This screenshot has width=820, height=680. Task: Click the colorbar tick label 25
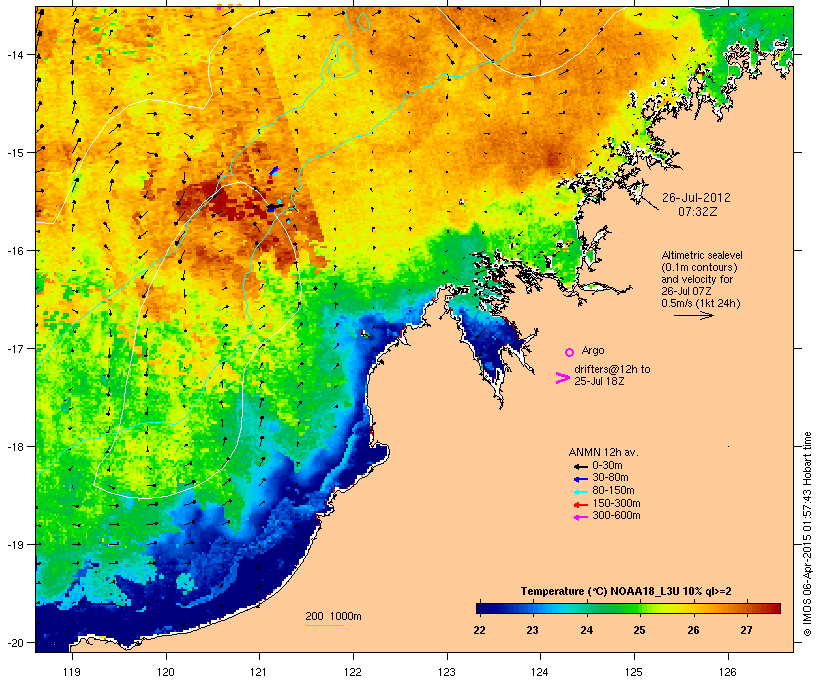pos(640,630)
